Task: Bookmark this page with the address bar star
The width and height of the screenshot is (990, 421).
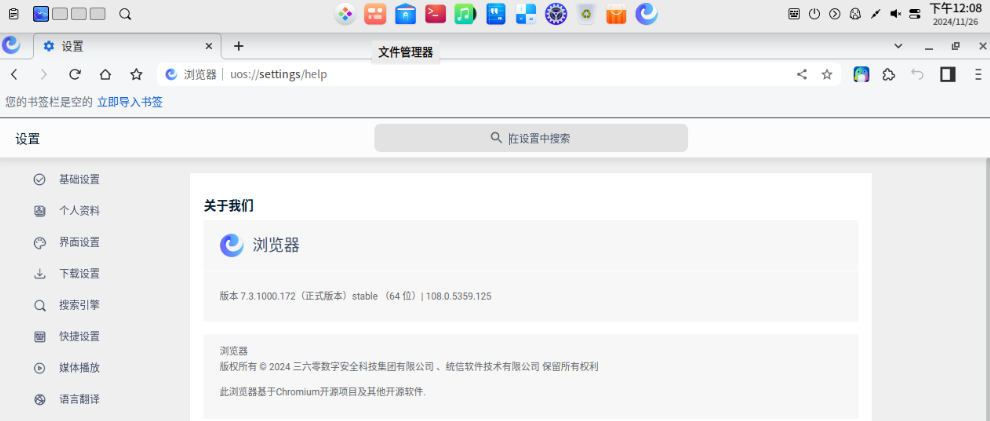Action: [827, 74]
